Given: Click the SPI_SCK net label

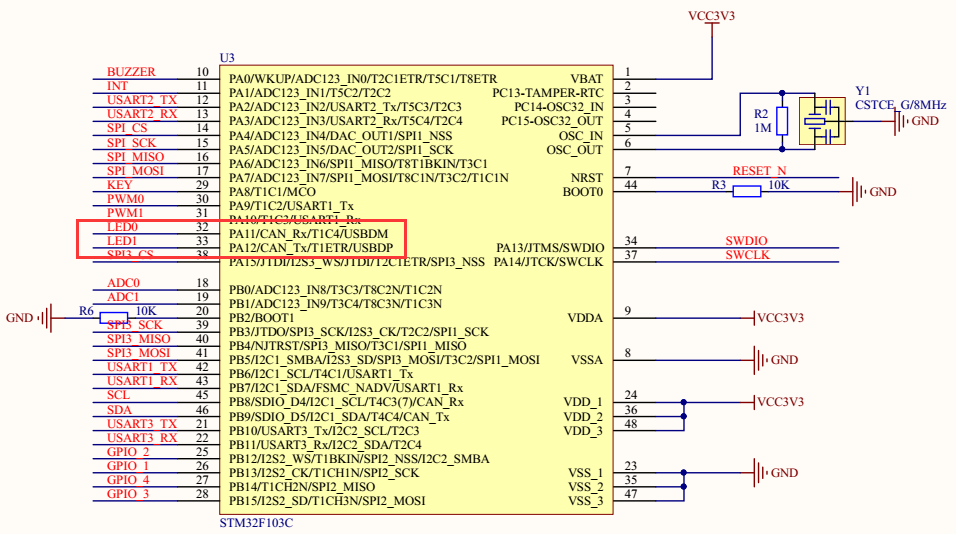Looking at the screenshot, I should click(x=132, y=143).
